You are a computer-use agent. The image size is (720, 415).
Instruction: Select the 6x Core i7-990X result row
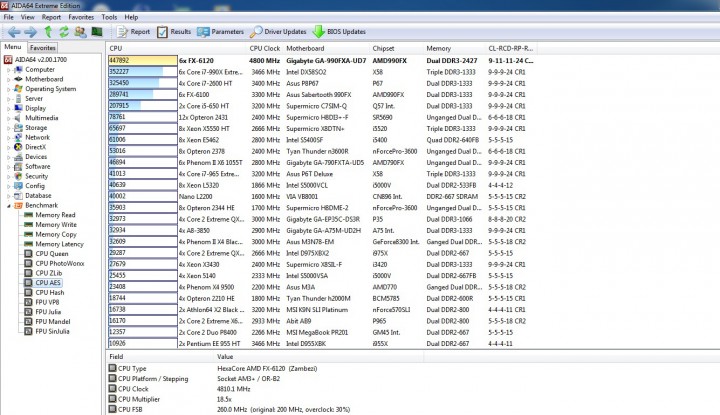pyautogui.click(x=321, y=72)
